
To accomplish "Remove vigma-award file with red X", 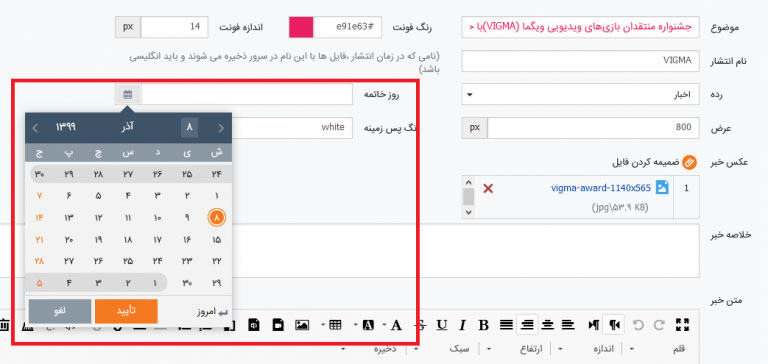I will click(488, 188).
